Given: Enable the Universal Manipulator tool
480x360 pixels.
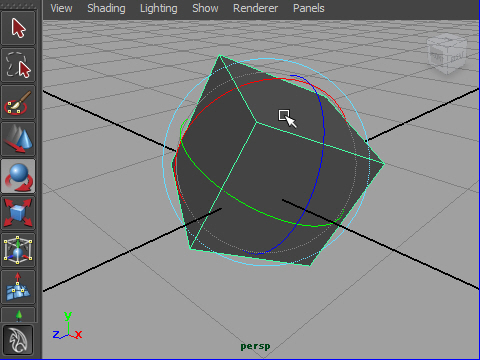Looking at the screenshot, I should click(x=18, y=250).
